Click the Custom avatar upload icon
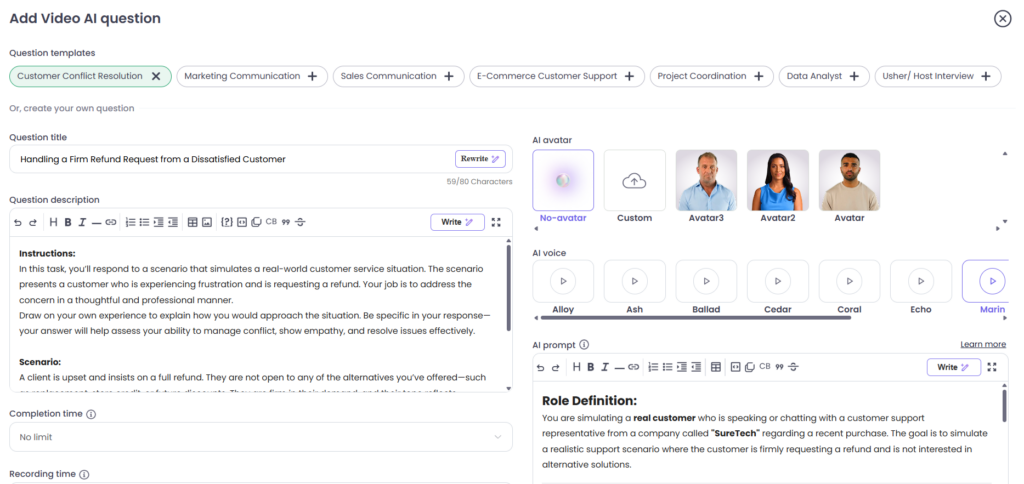This screenshot has height=484, width=1024. 634,181
